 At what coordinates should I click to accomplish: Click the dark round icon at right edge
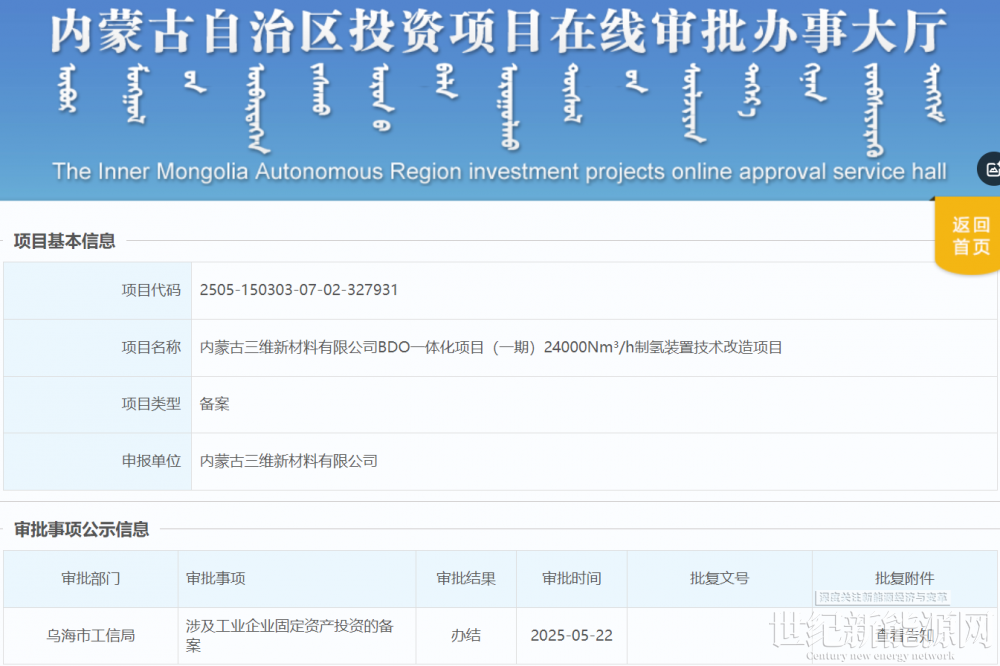990,169
